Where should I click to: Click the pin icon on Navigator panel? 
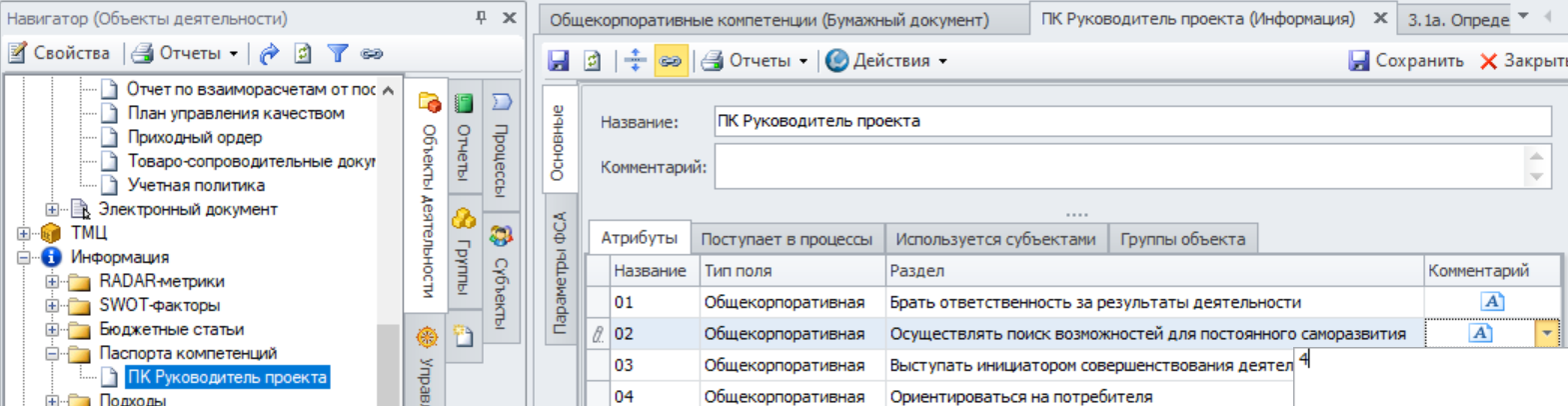pos(481,18)
